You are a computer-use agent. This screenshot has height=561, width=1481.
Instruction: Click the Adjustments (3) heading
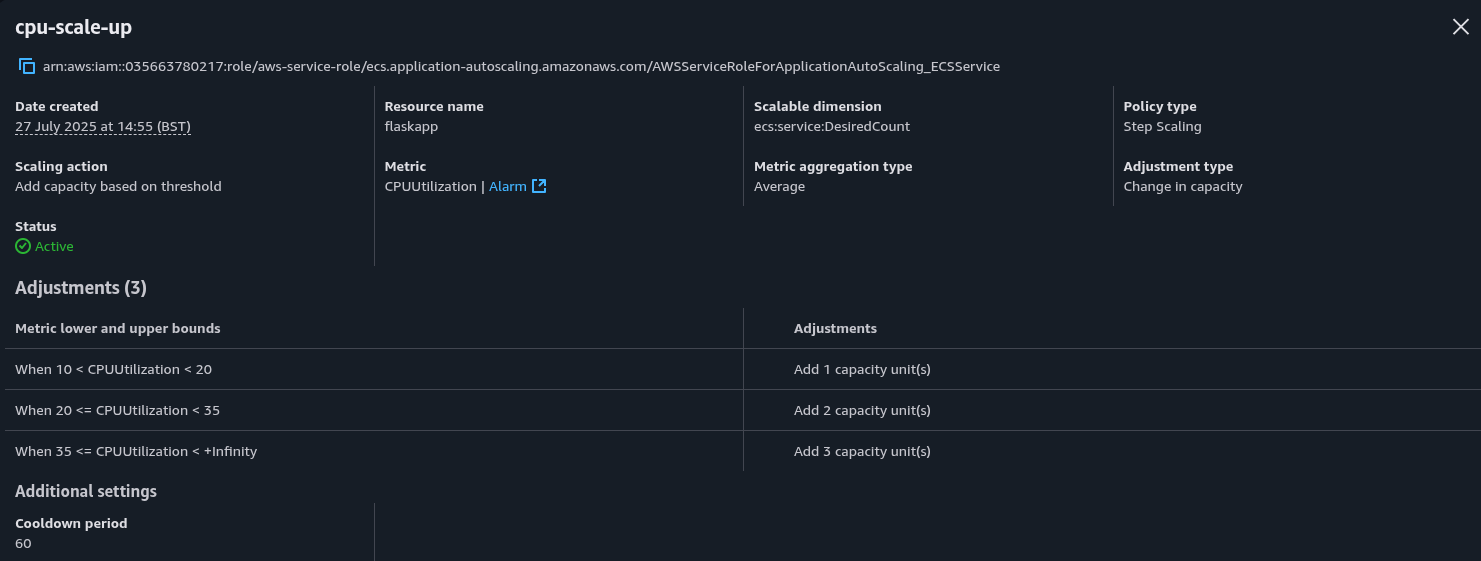81,288
